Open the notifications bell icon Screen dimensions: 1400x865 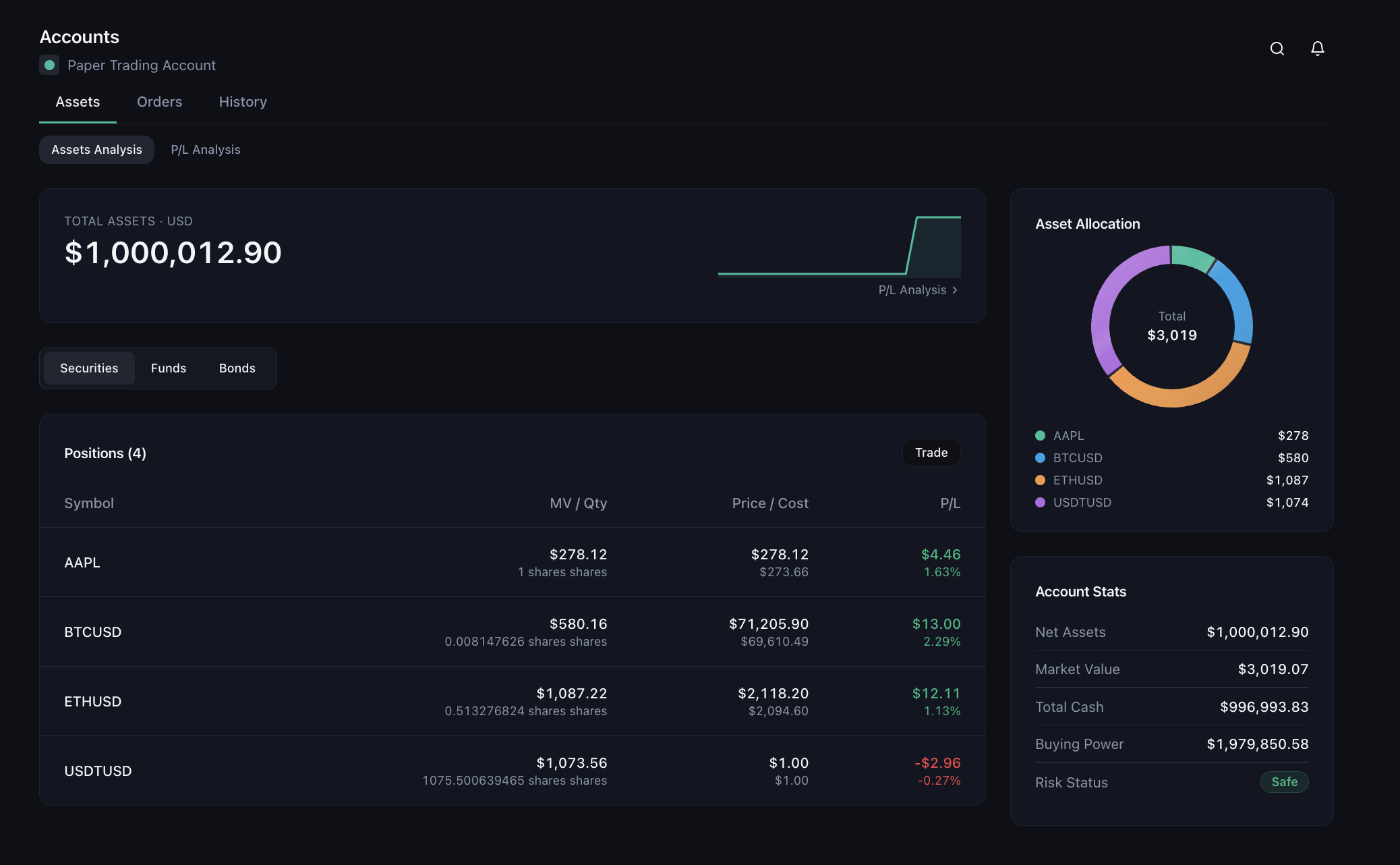pos(1317,49)
